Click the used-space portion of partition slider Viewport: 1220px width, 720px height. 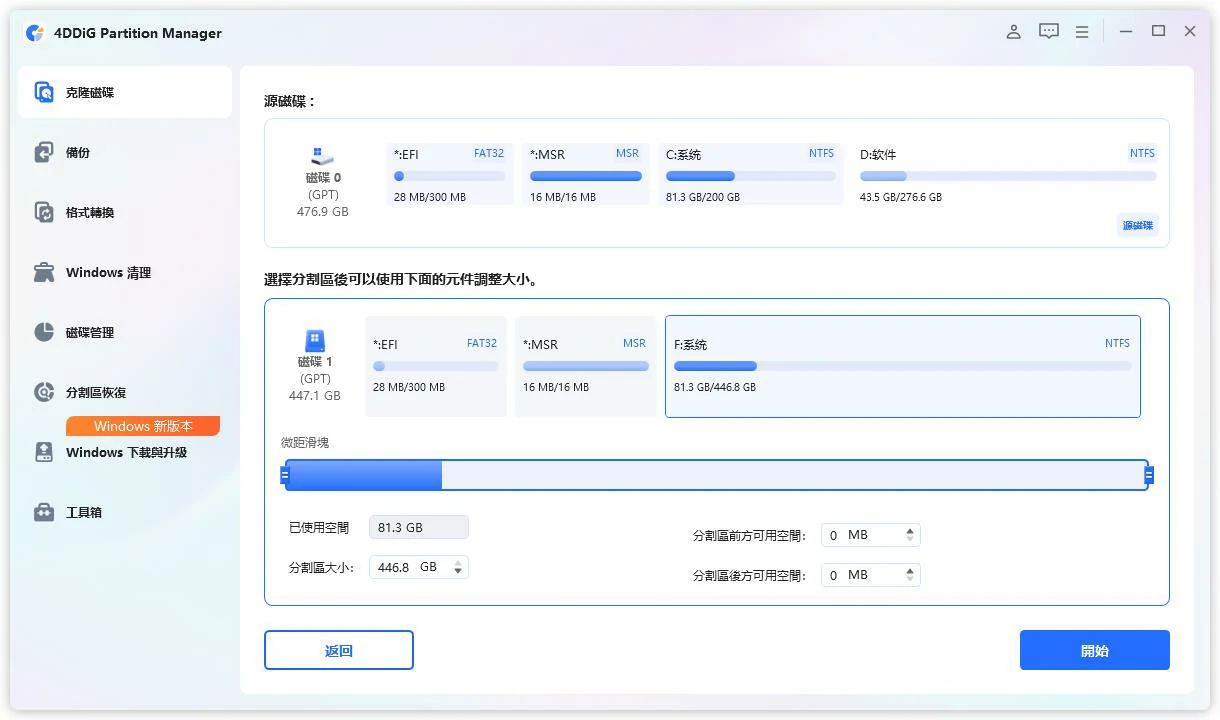364,475
